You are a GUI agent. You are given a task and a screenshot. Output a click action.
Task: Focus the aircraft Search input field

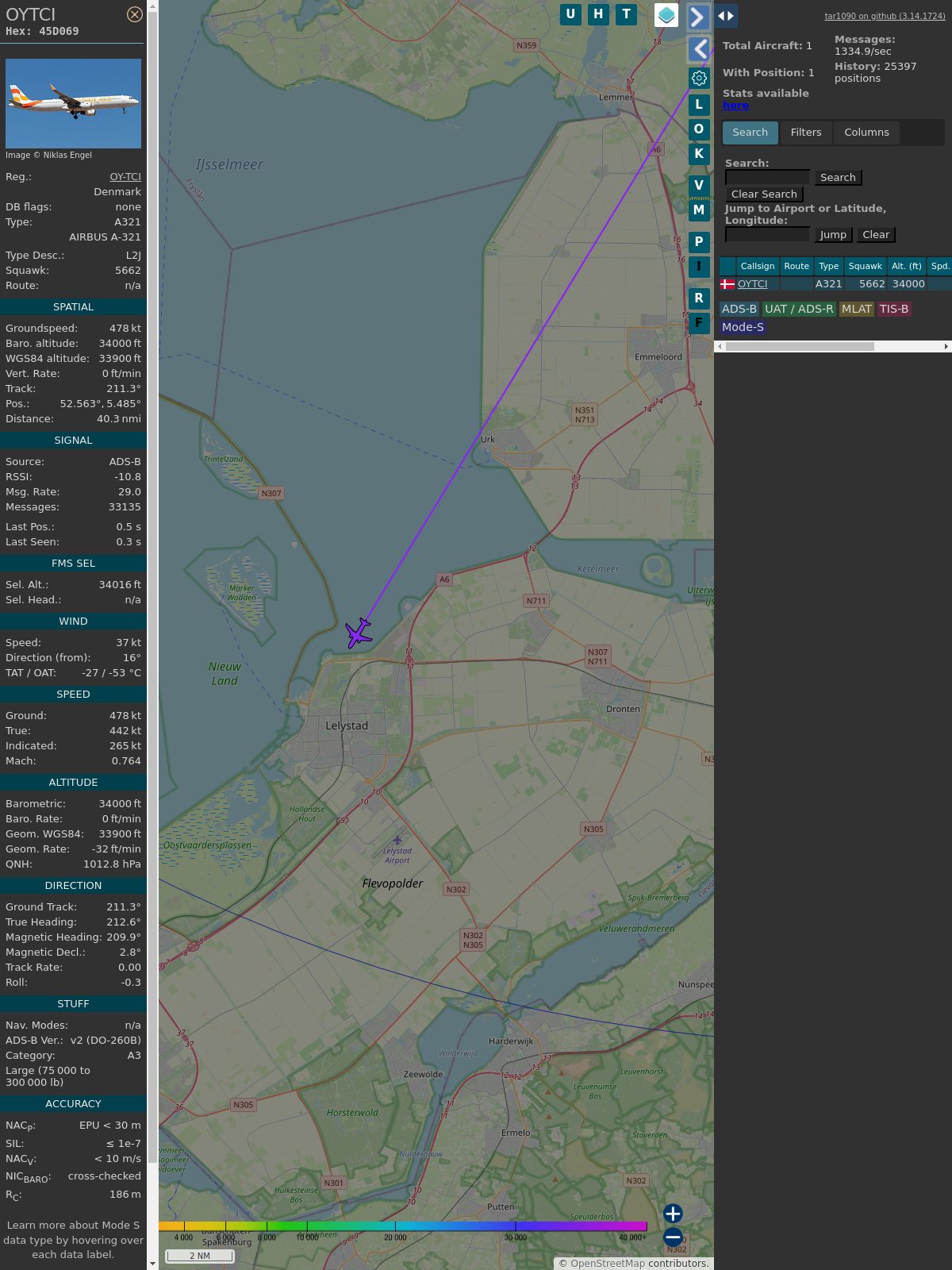click(x=767, y=178)
